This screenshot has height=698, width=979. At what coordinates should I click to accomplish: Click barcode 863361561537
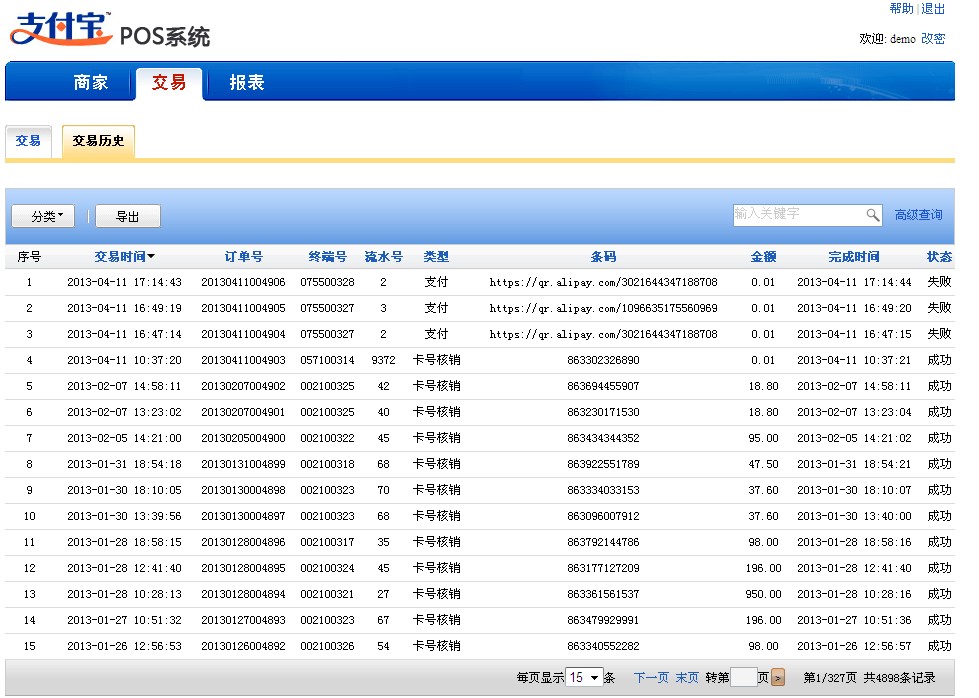[603, 594]
